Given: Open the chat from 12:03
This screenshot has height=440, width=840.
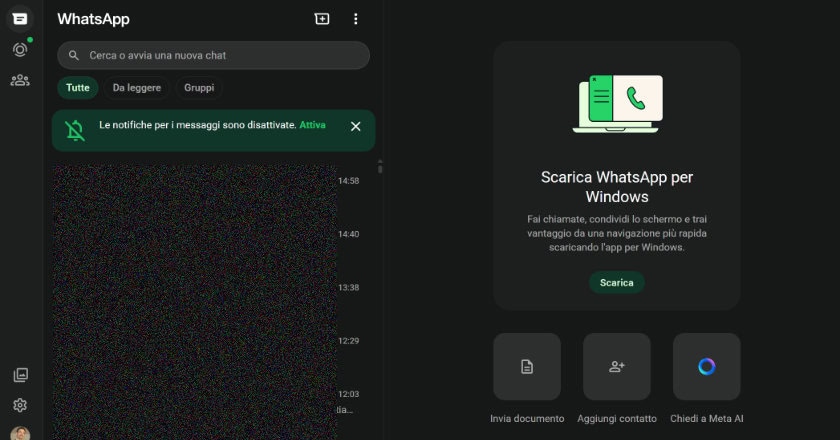Looking at the screenshot, I should click(x=213, y=401).
